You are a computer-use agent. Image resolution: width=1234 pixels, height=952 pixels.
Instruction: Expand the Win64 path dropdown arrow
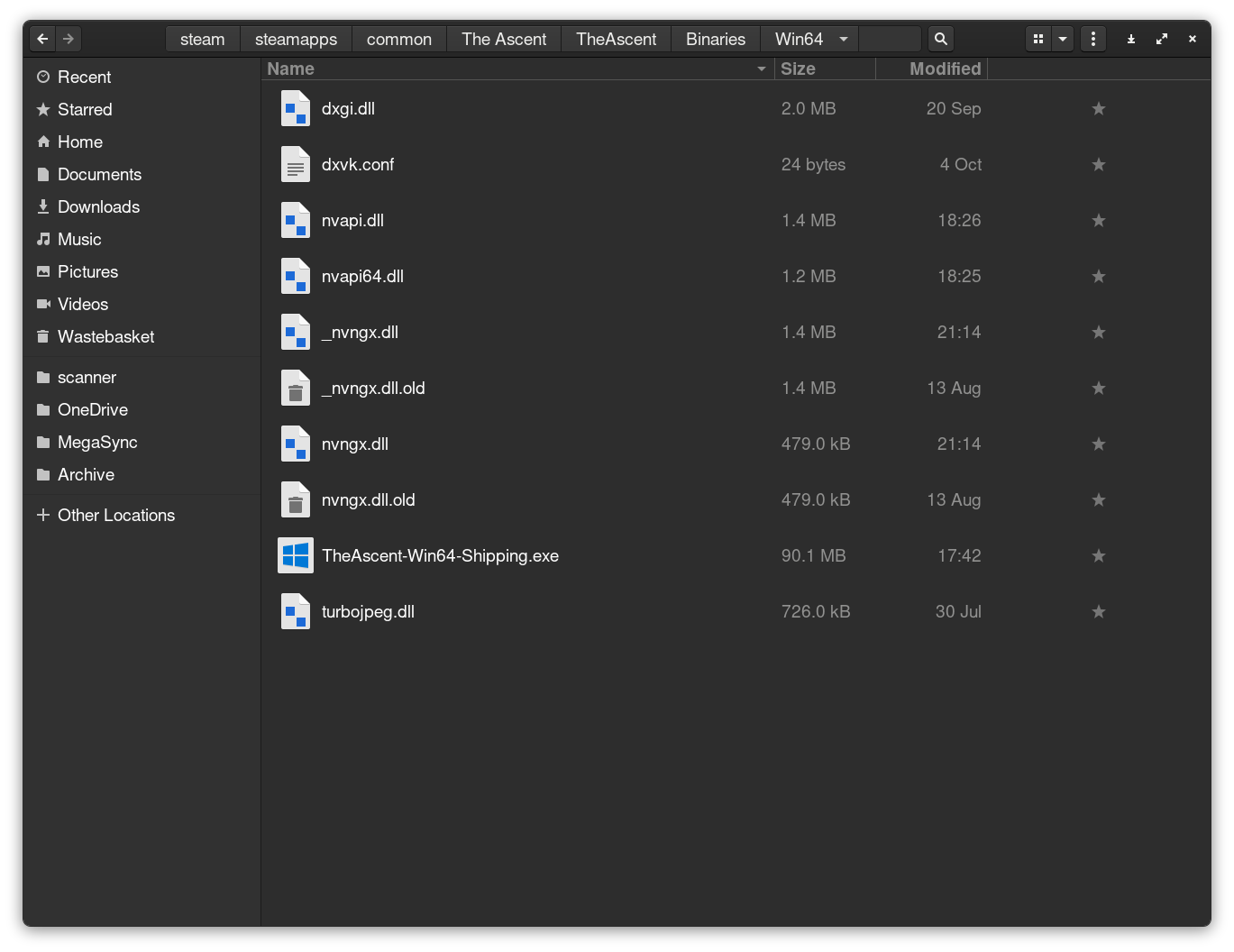[x=844, y=39]
